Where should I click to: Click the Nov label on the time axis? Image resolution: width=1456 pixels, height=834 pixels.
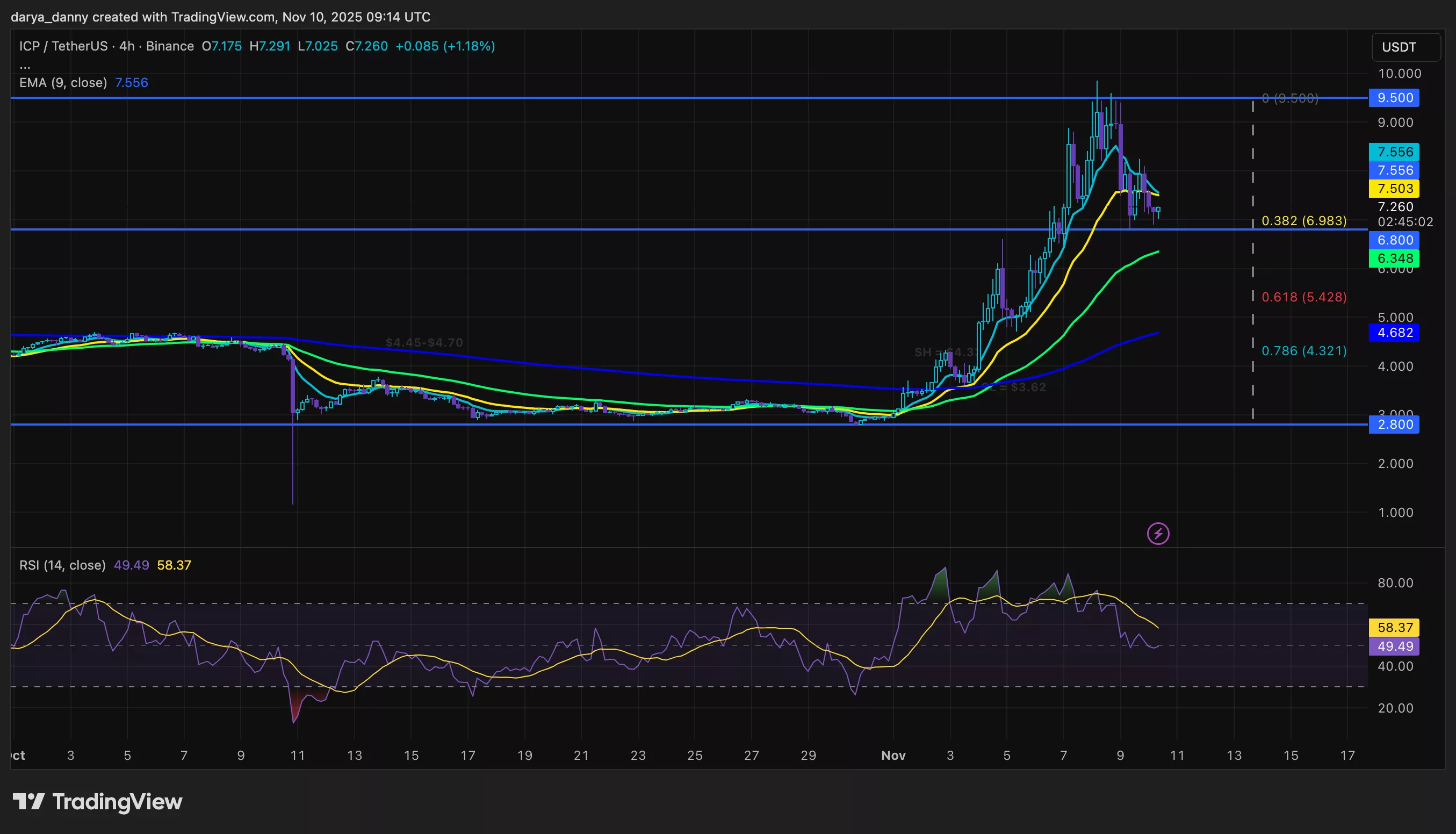point(894,756)
